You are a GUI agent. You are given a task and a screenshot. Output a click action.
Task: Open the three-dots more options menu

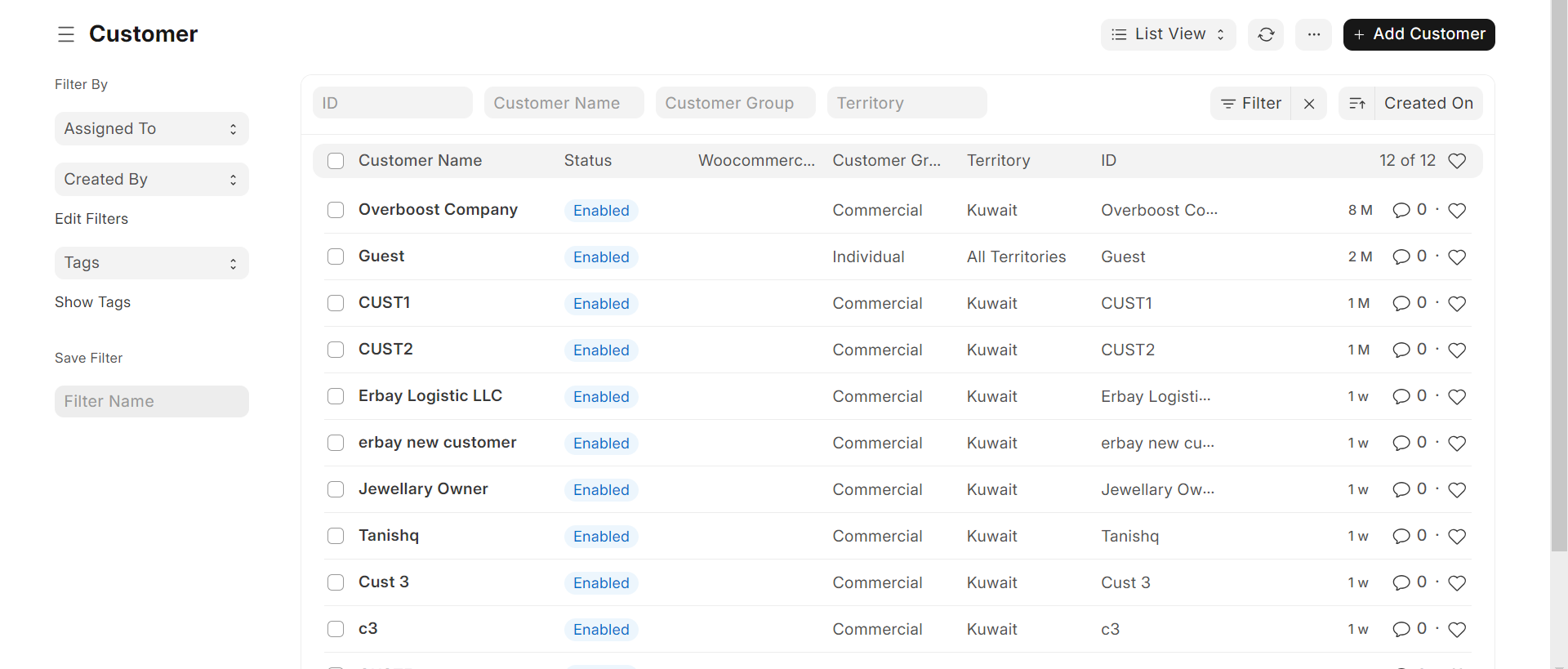click(1313, 34)
